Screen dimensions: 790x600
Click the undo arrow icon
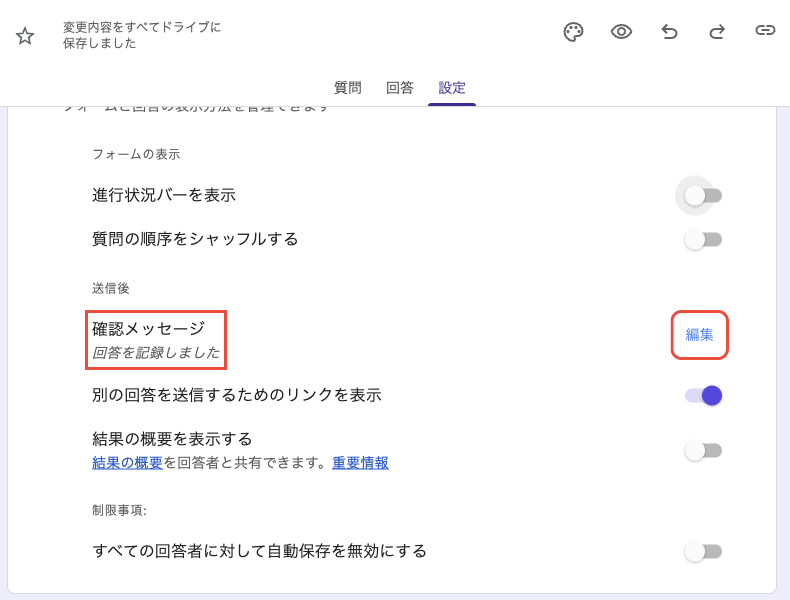[669, 32]
